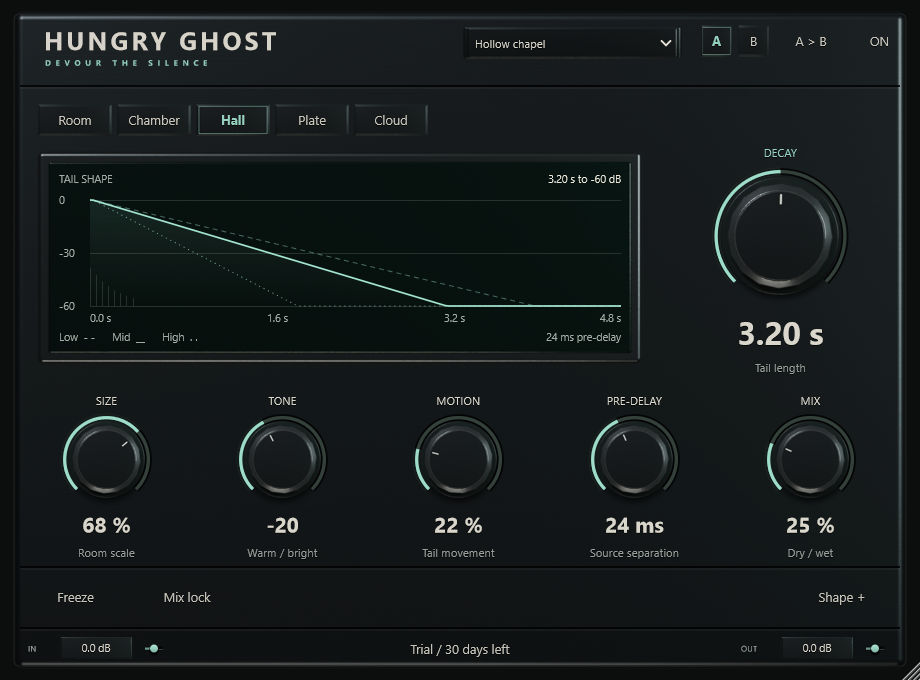Click the 25 % mix value

point(810,525)
